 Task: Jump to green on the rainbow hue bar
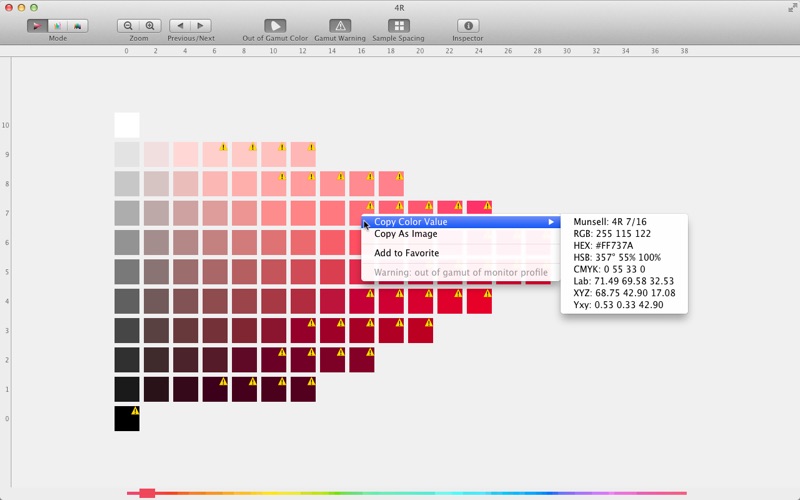(337, 493)
